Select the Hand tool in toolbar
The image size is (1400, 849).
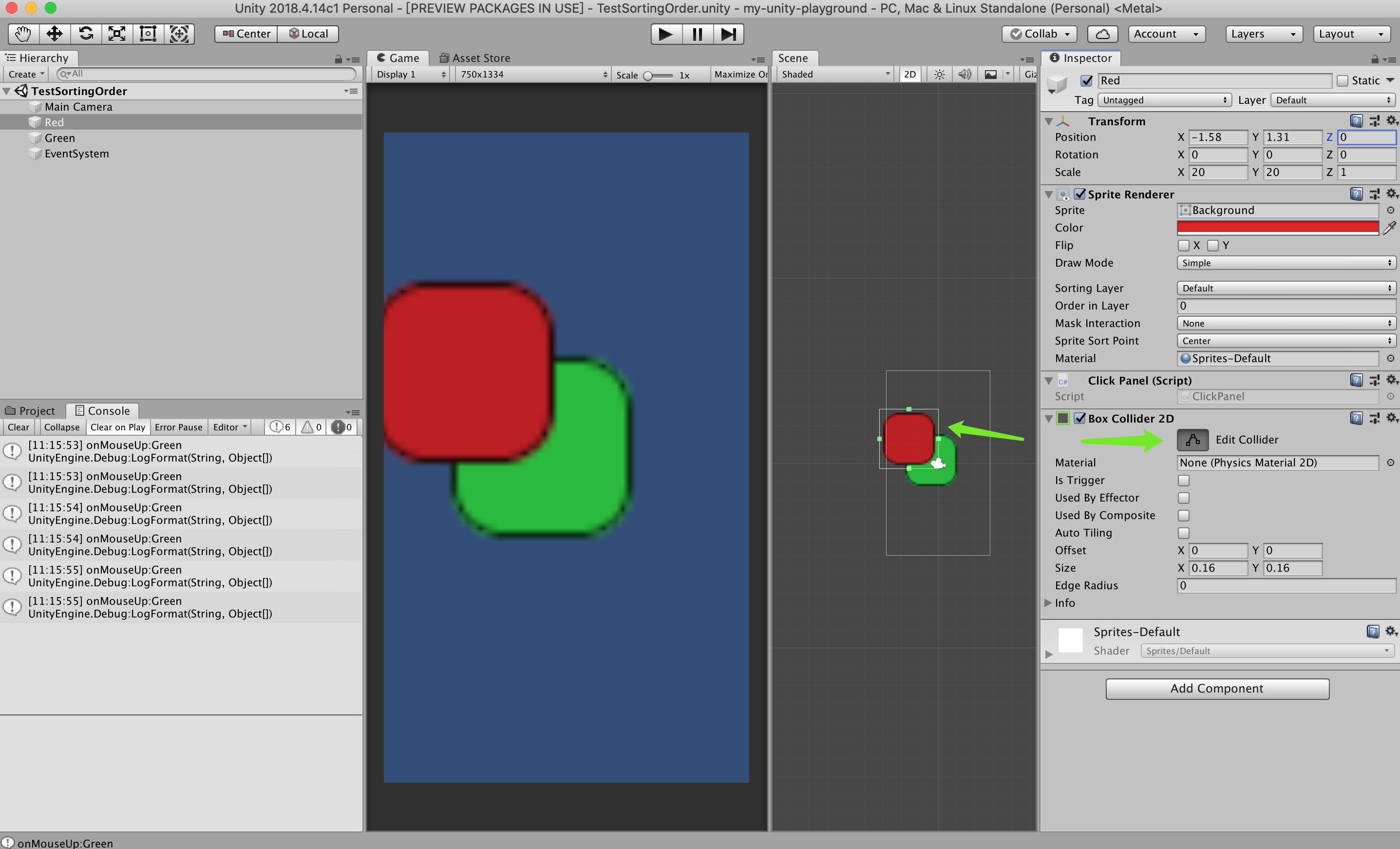click(23, 34)
